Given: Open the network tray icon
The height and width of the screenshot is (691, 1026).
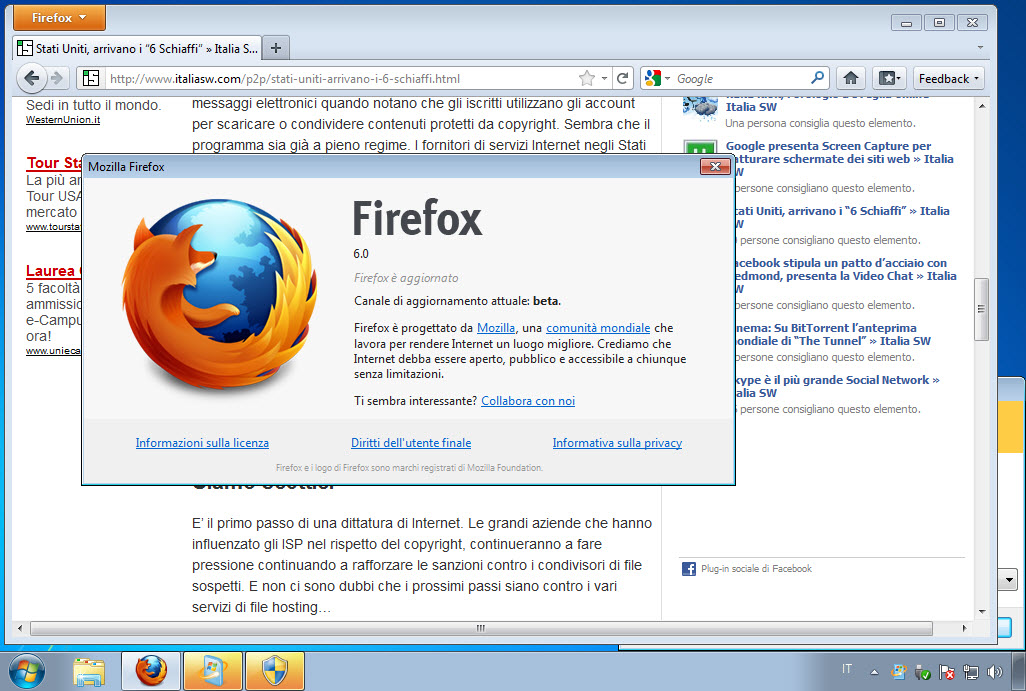Looking at the screenshot, I should (x=971, y=672).
